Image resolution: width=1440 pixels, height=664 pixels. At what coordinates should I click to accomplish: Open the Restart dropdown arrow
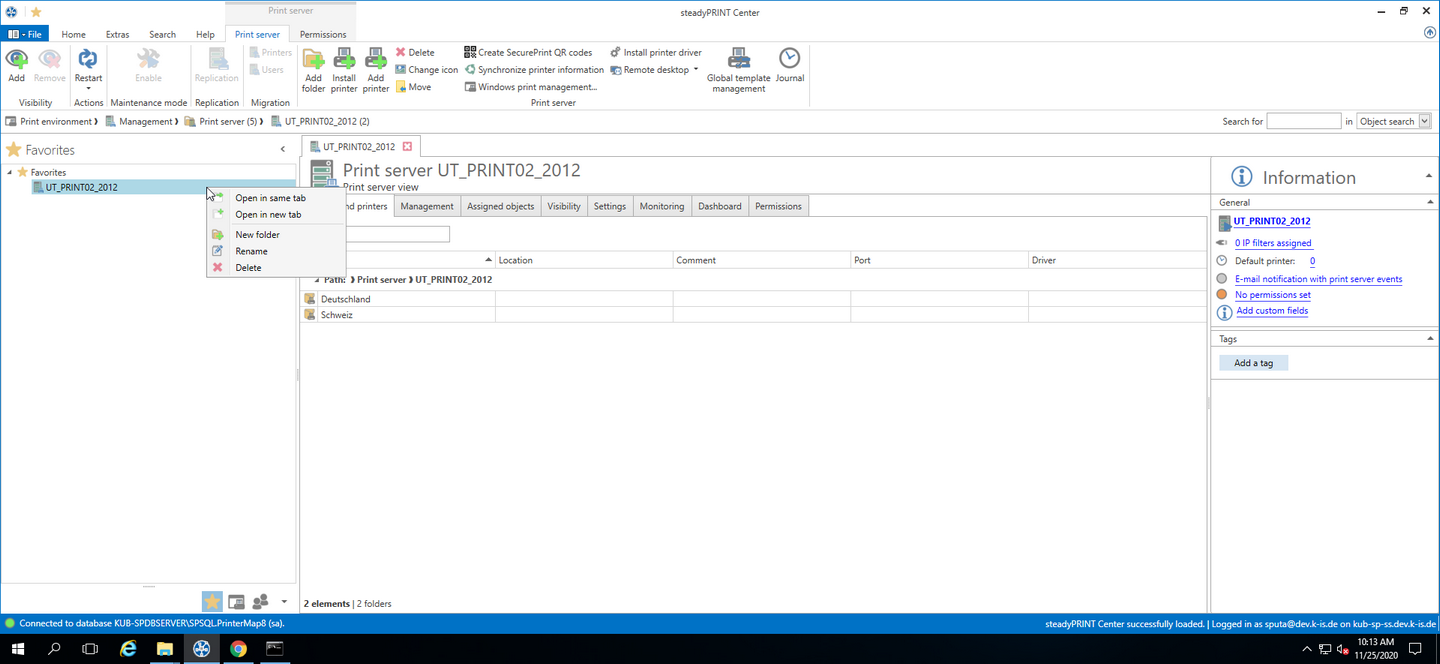click(x=88, y=89)
